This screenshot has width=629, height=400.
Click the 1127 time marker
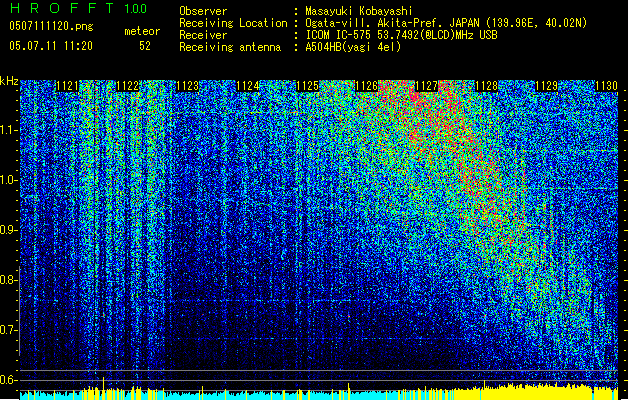coord(426,86)
